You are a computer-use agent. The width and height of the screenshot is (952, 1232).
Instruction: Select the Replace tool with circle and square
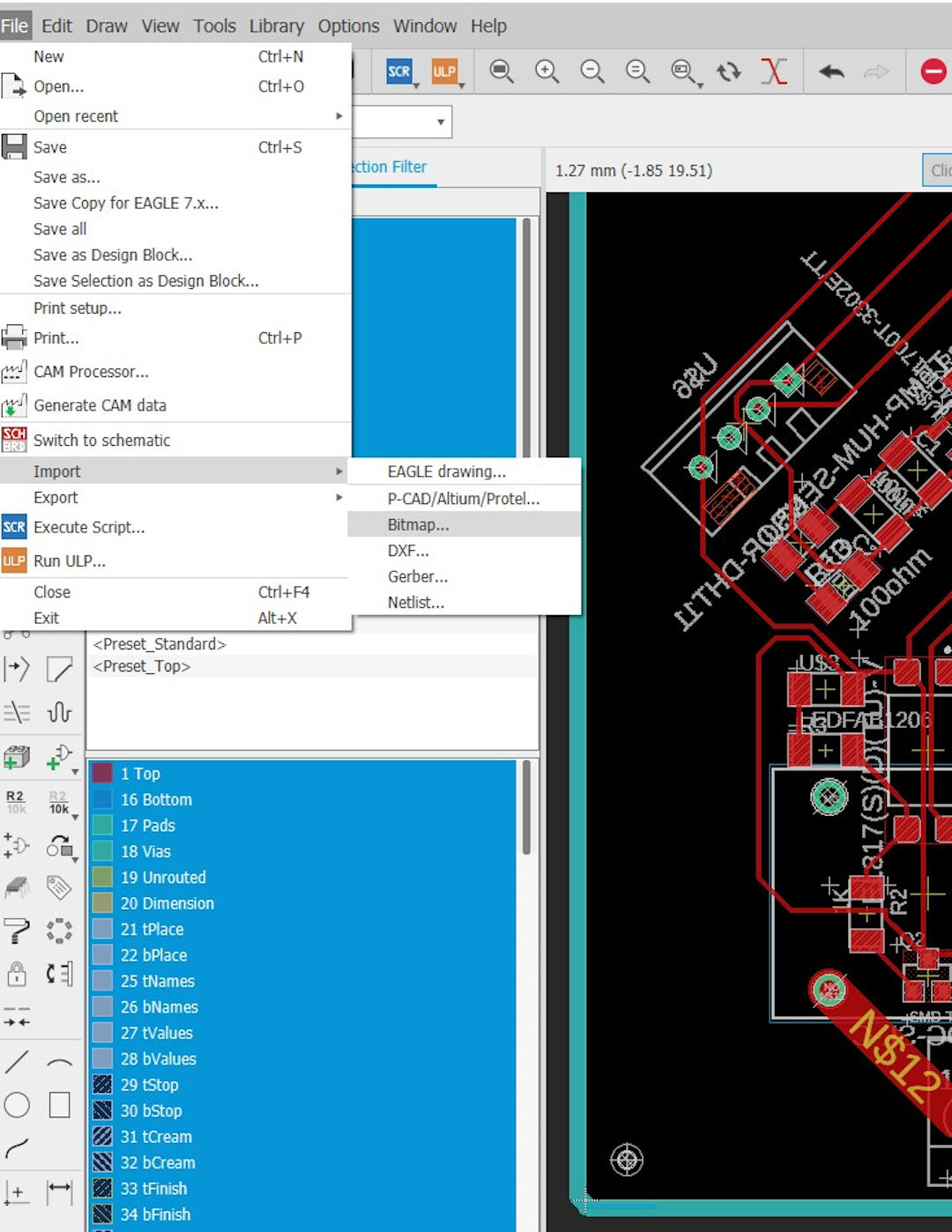click(59, 847)
